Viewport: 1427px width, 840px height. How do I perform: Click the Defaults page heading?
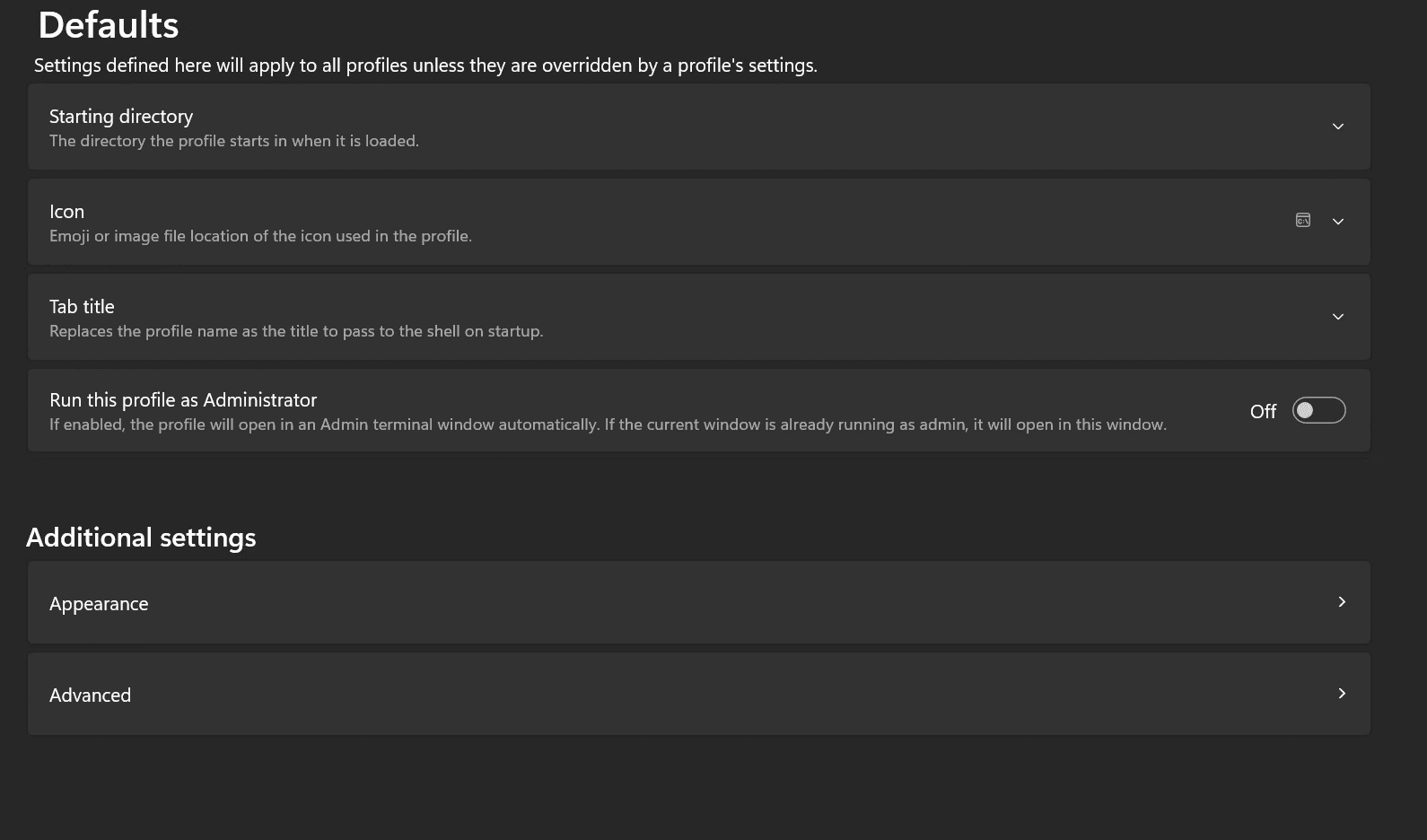pyautogui.click(x=109, y=25)
